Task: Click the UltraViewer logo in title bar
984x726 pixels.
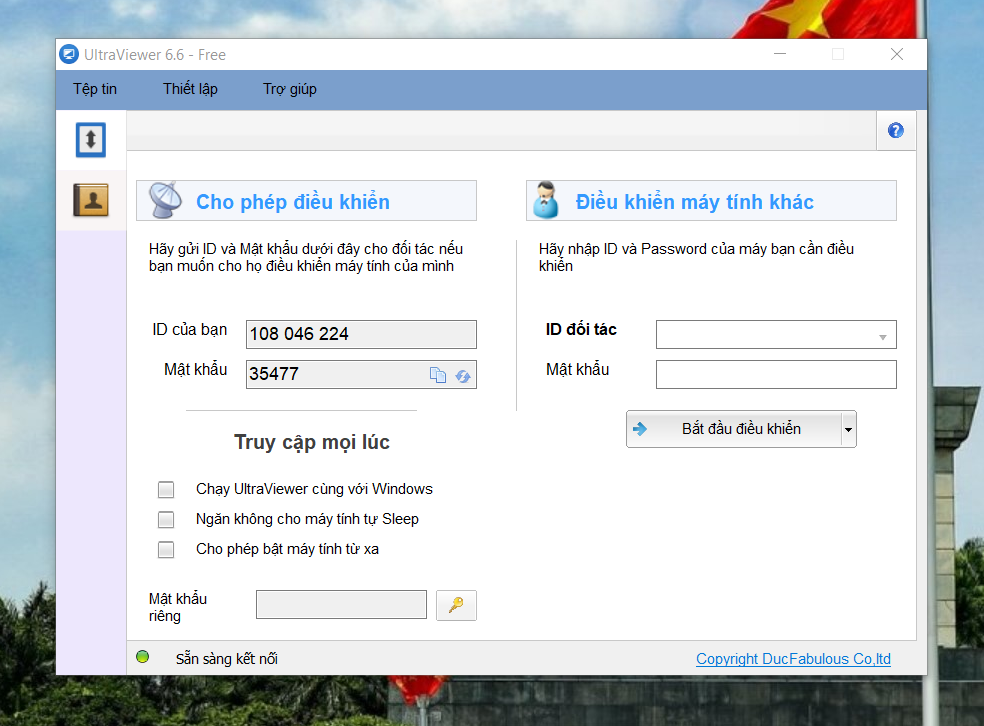Action: 69,55
